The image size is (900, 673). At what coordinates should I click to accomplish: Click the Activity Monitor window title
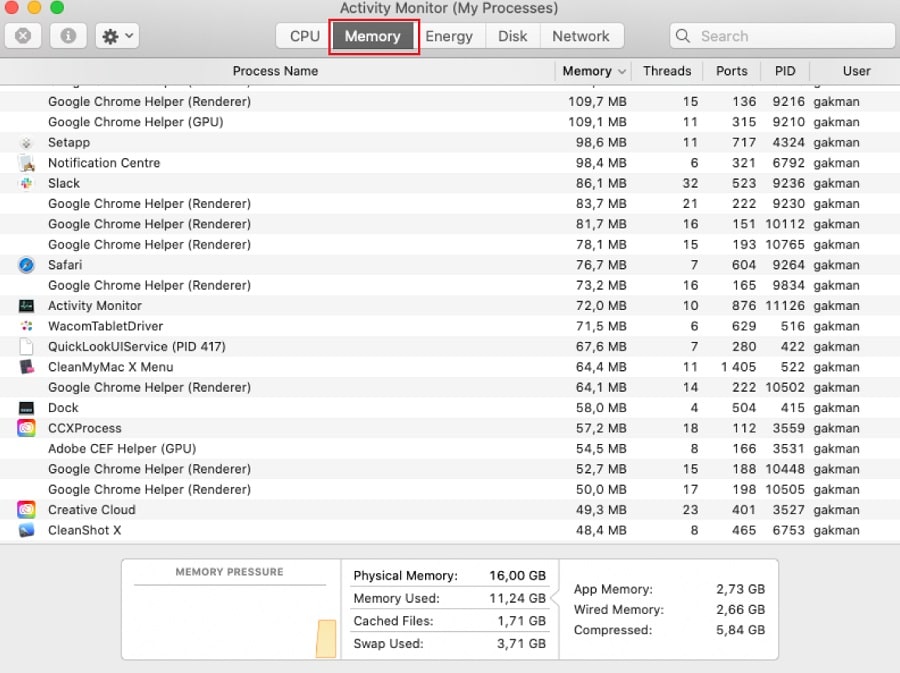[x=449, y=8]
